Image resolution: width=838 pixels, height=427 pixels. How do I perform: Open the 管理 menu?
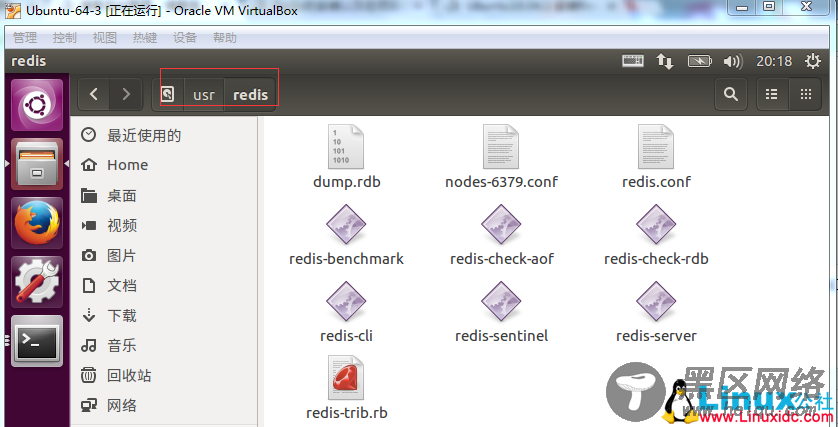pyautogui.click(x=25, y=37)
